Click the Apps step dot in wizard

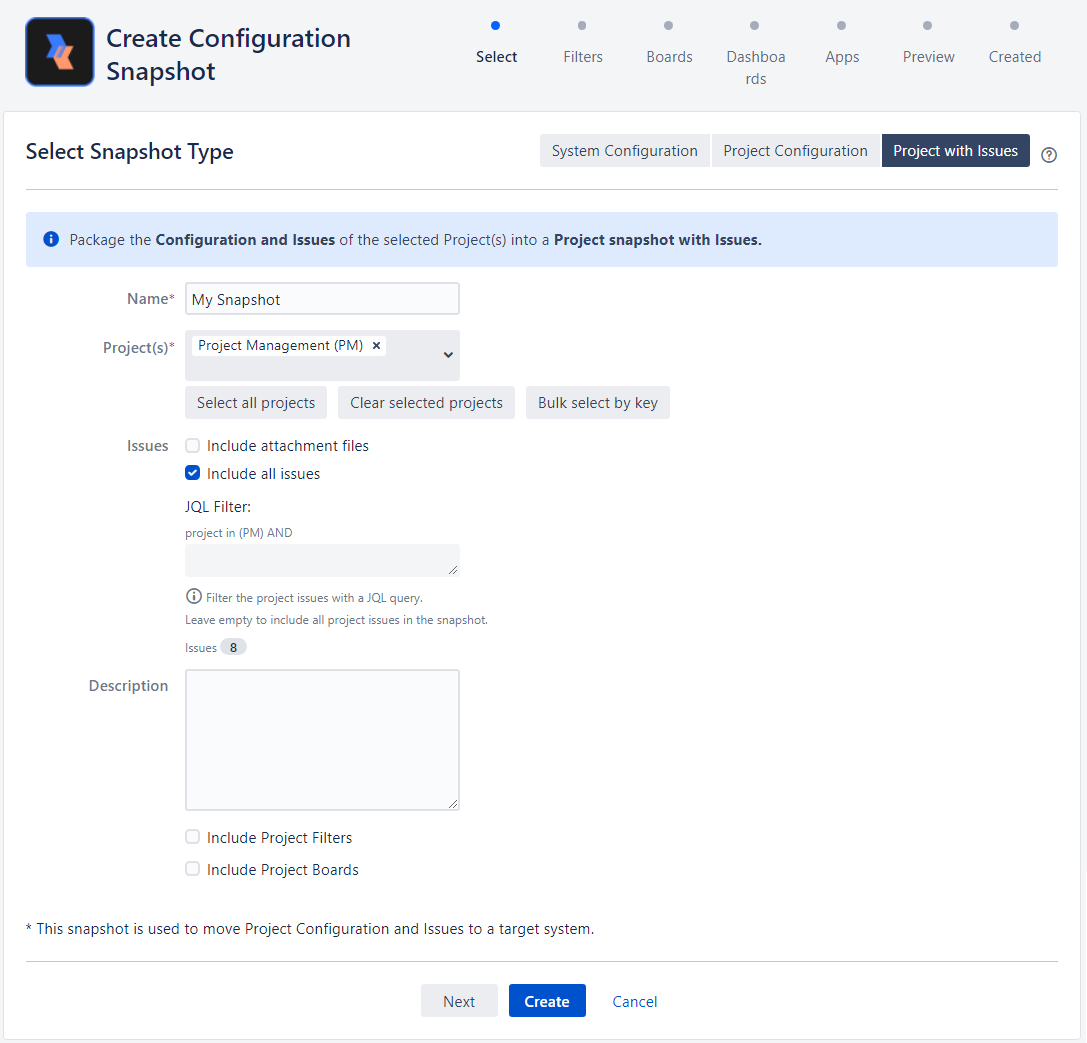click(841, 26)
